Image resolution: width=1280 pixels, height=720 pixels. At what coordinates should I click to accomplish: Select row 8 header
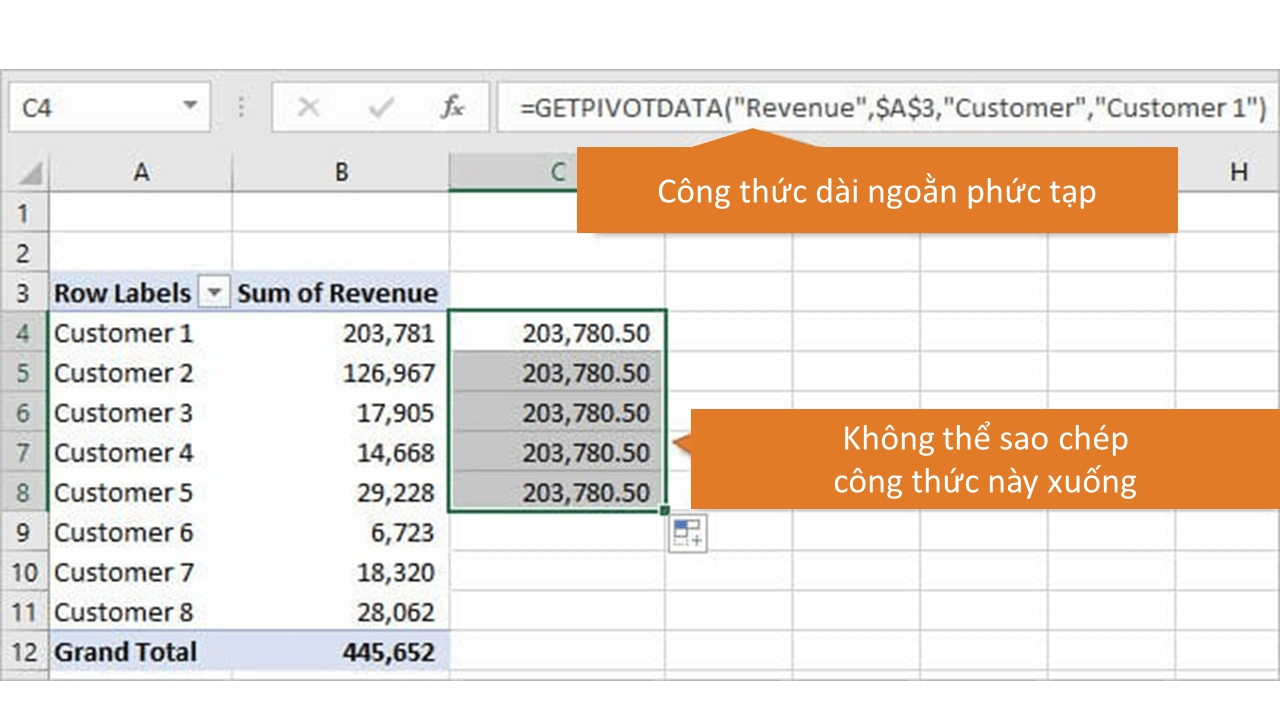coord(24,493)
